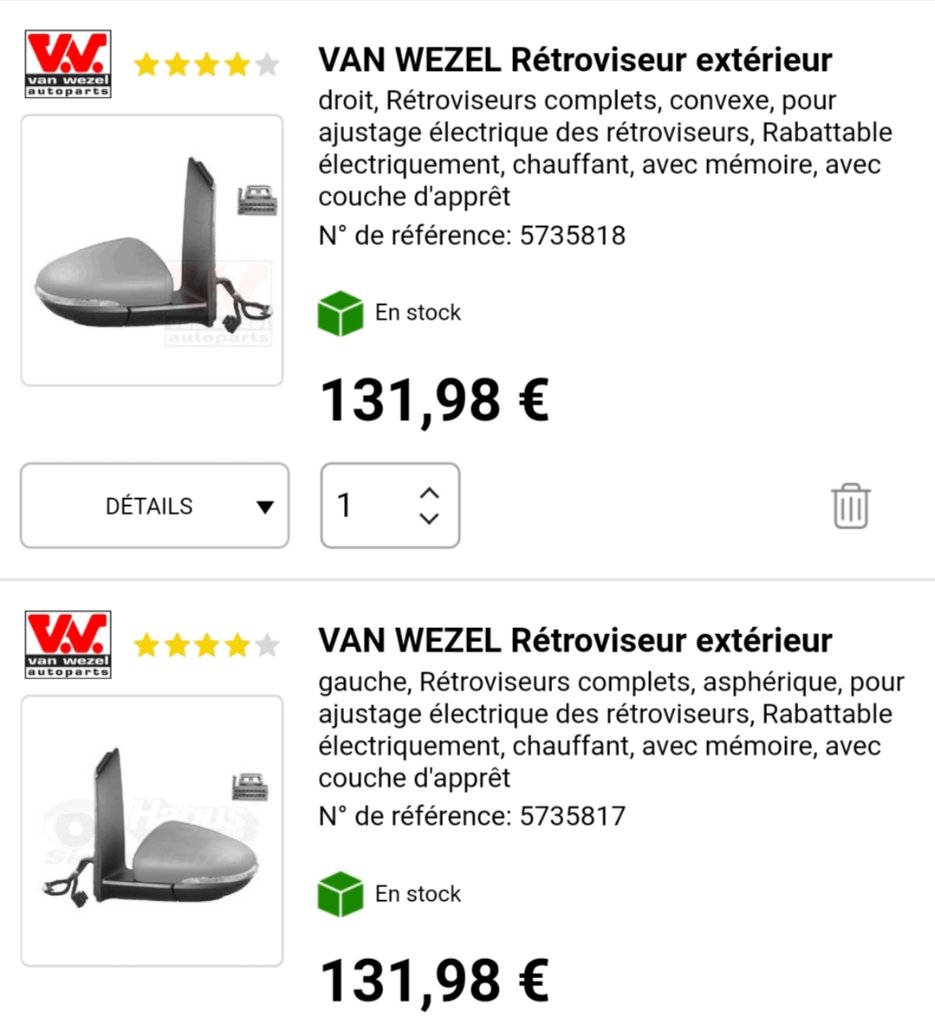
Task: Decrease quantity with the down arrow
Action: coord(429,519)
